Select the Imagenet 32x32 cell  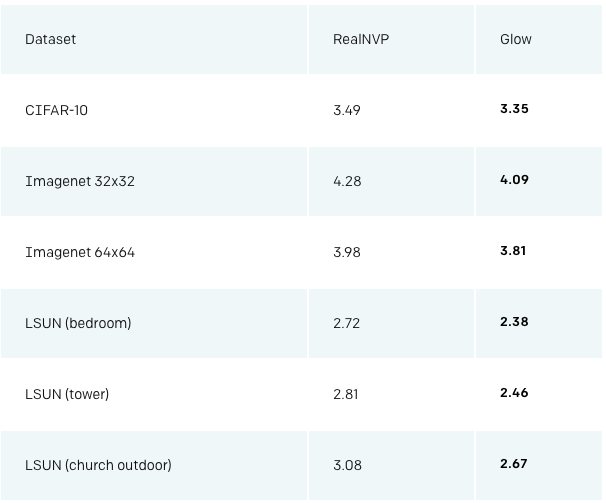click(x=80, y=181)
